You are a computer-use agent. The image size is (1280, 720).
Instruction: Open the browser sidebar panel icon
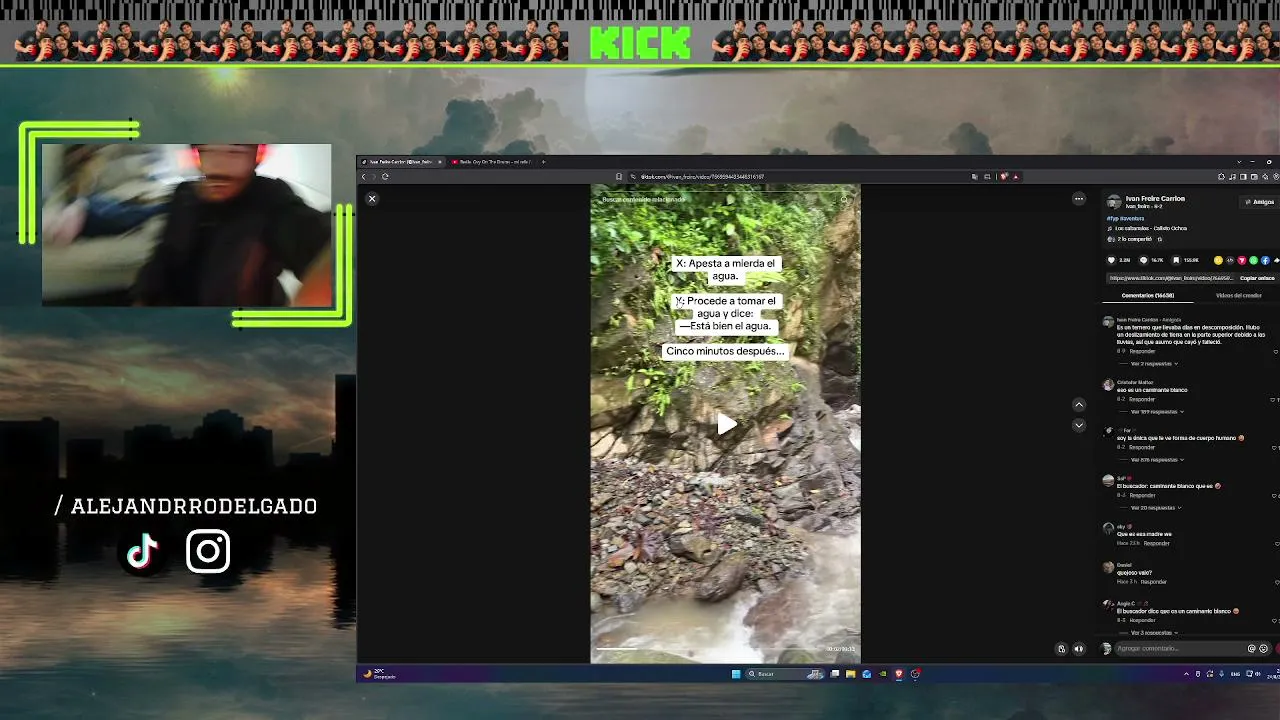point(1243,177)
